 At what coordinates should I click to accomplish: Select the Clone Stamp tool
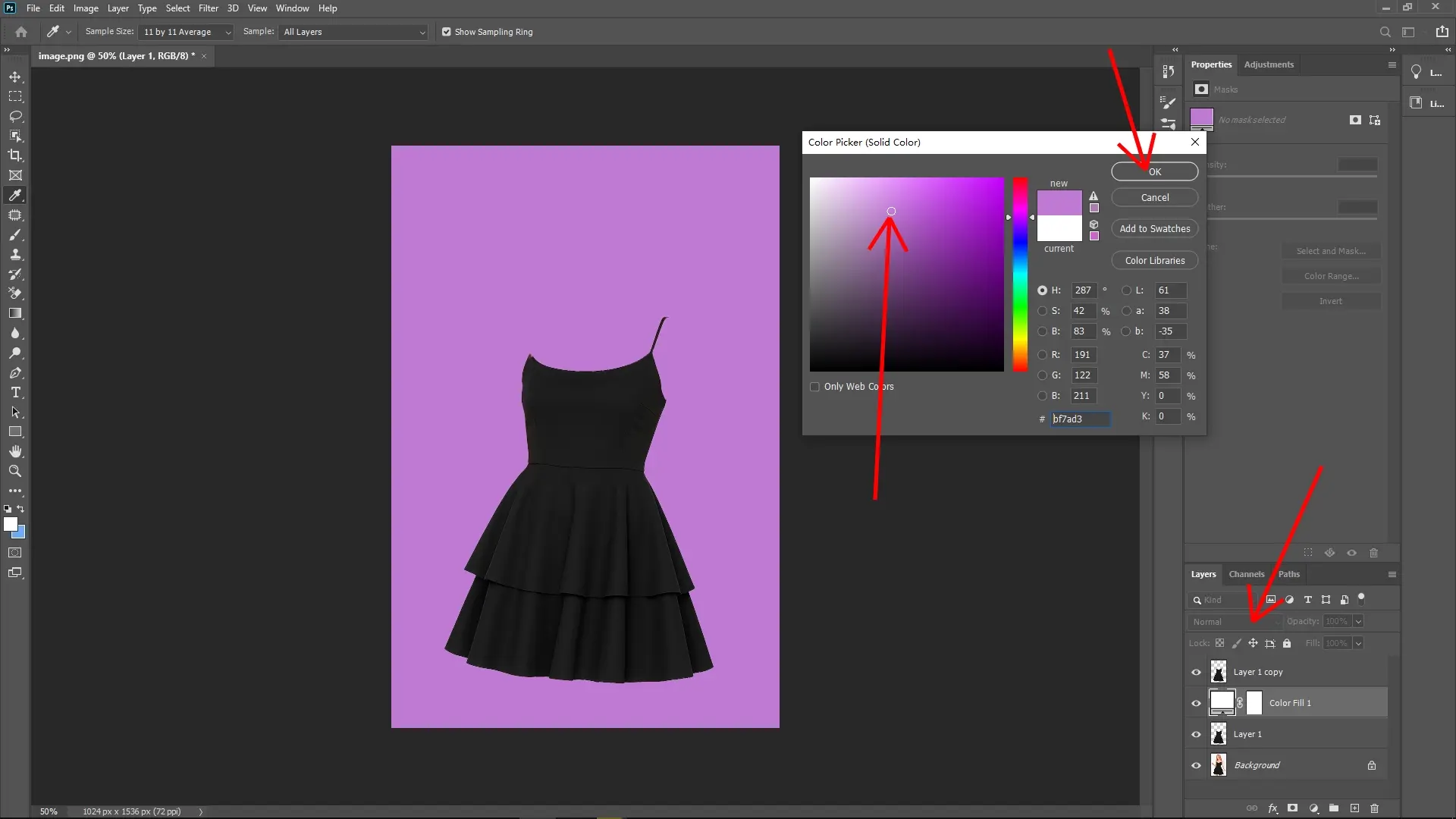point(15,255)
